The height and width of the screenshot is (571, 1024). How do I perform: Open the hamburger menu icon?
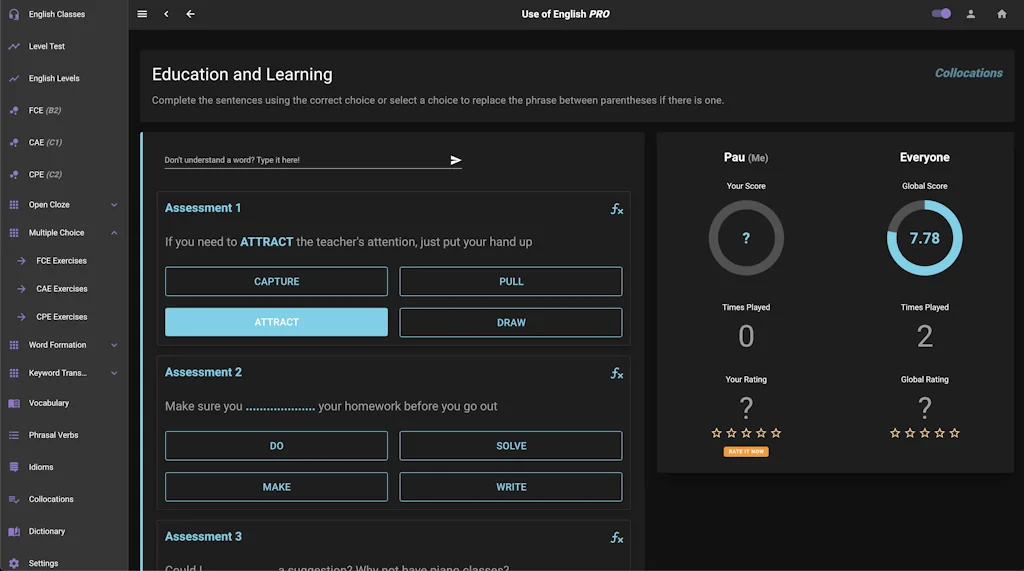coord(142,14)
